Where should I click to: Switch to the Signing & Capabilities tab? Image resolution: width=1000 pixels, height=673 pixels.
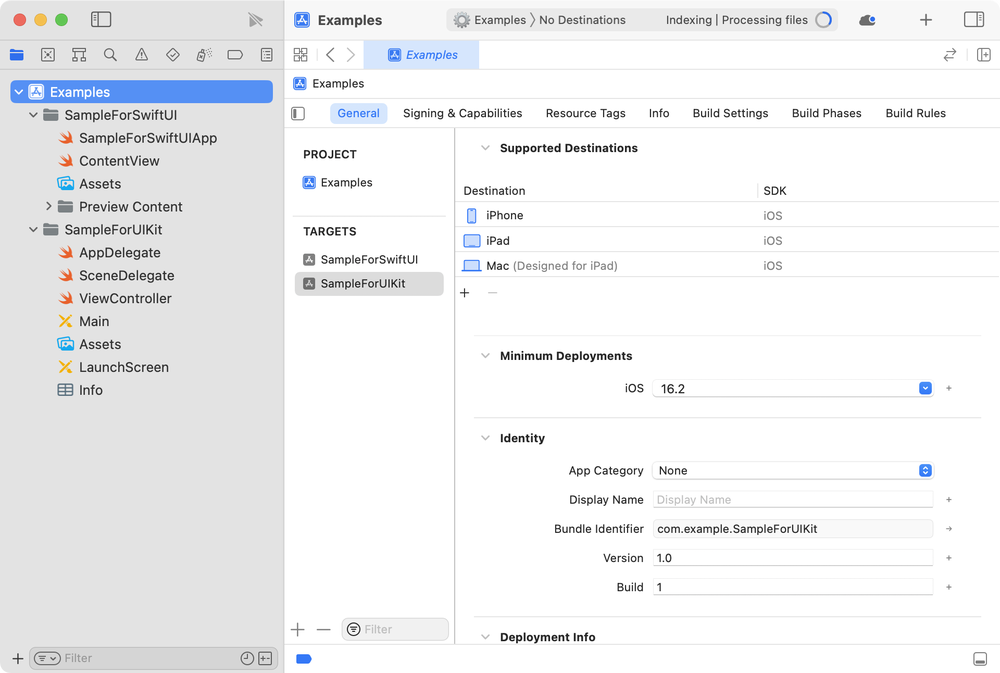tap(462, 113)
